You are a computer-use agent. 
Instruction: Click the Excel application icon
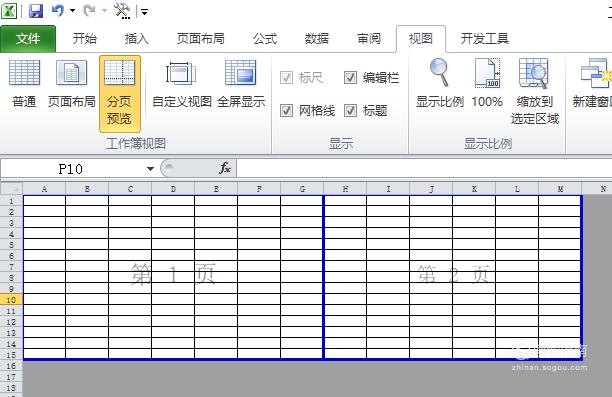pyautogui.click(x=9, y=11)
